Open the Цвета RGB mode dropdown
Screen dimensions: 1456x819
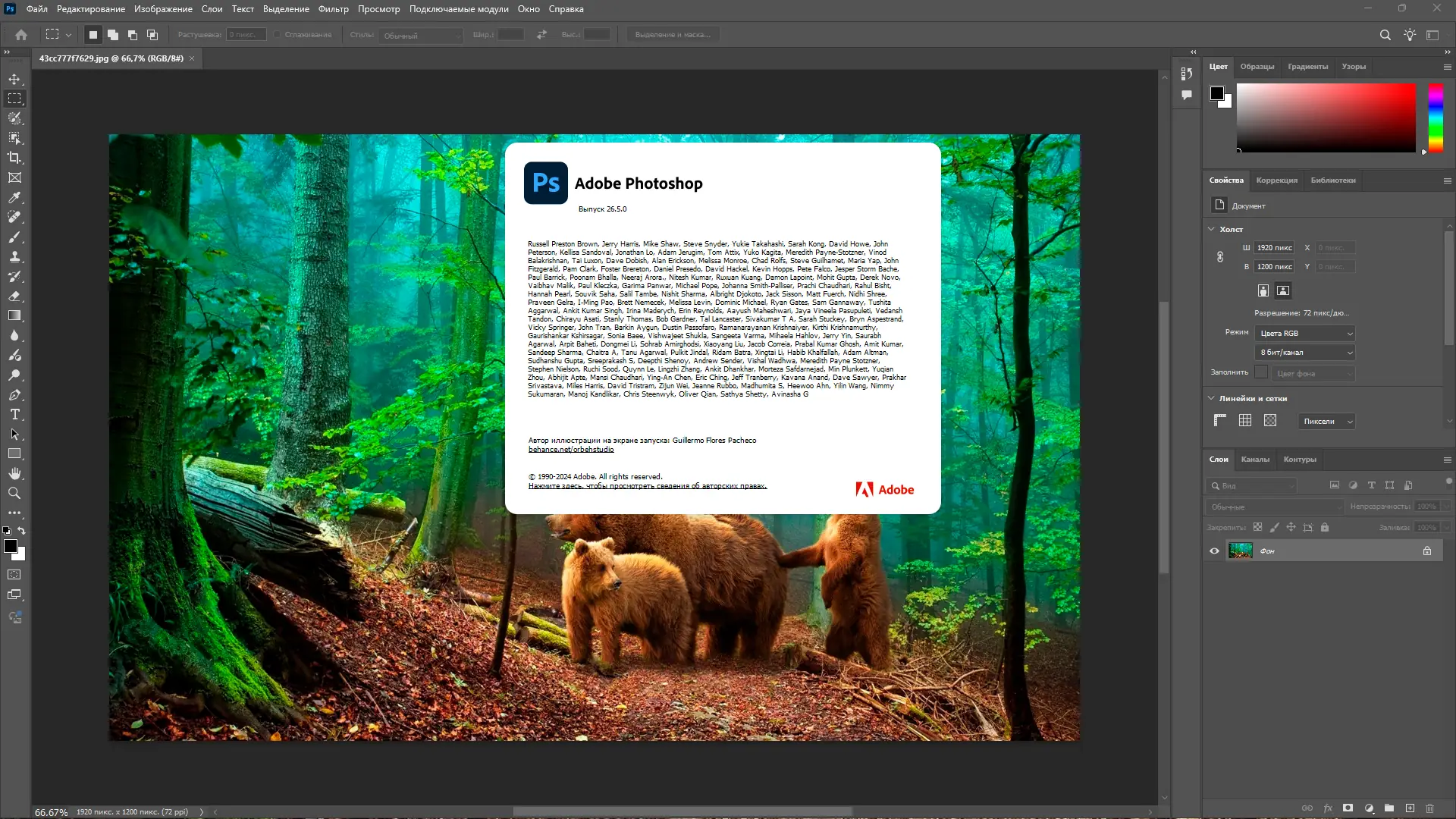(x=1305, y=334)
